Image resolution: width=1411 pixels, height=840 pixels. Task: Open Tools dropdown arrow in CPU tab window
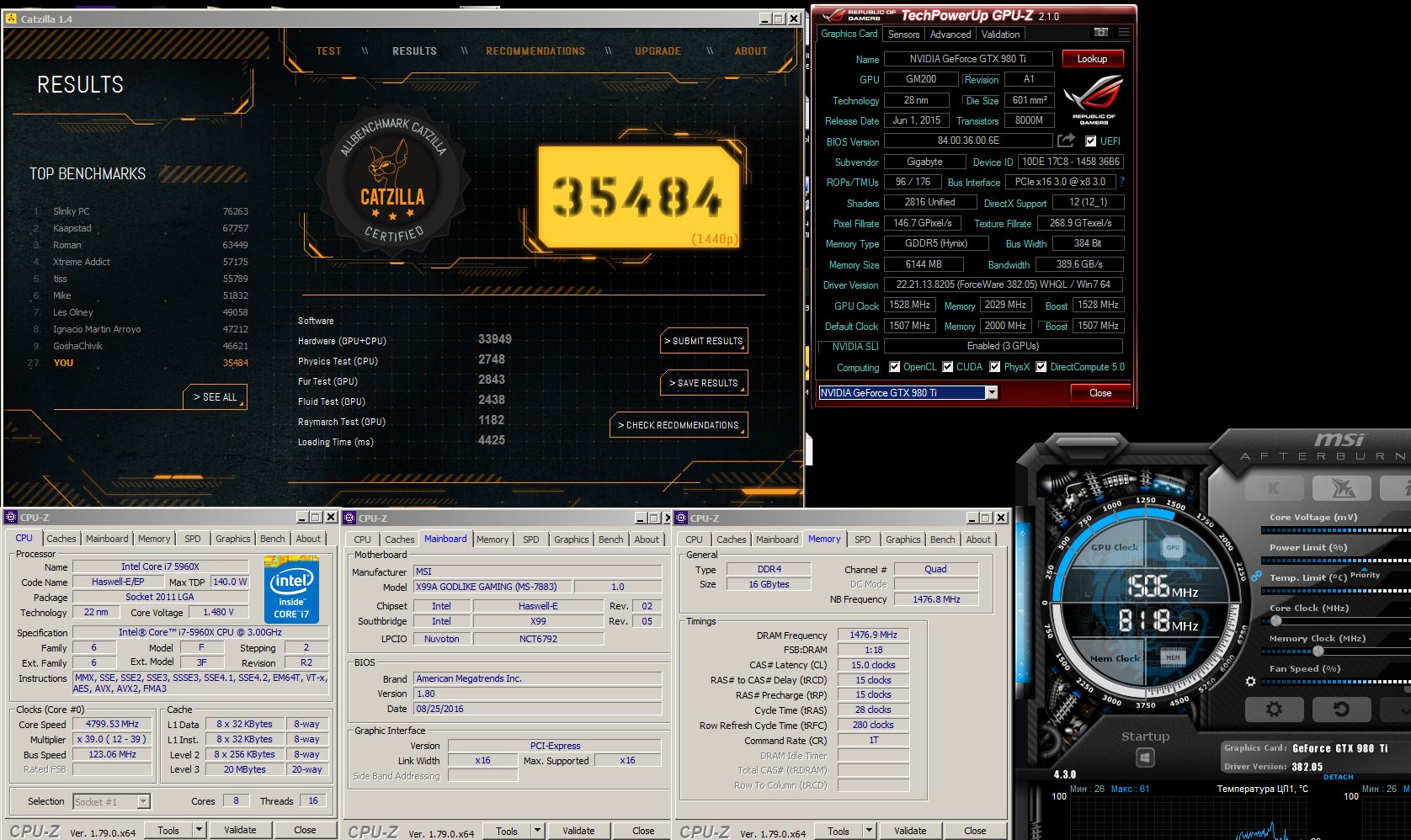(x=199, y=830)
